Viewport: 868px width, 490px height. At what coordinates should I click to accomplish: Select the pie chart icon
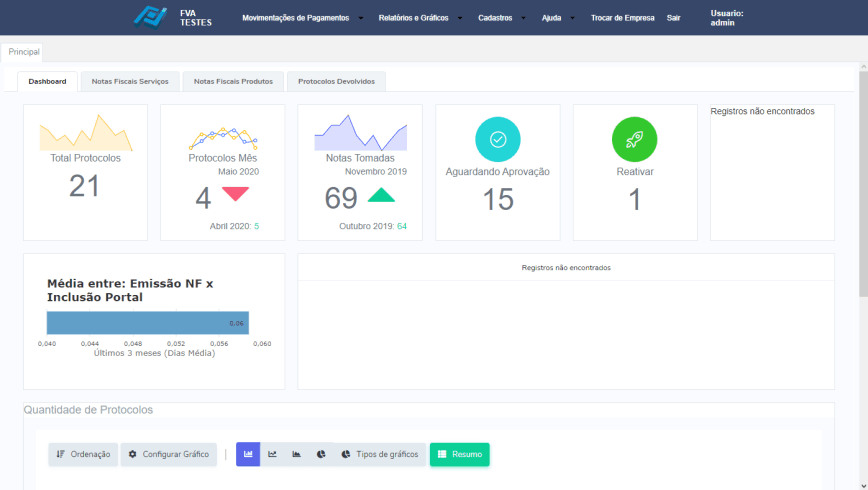coord(321,454)
